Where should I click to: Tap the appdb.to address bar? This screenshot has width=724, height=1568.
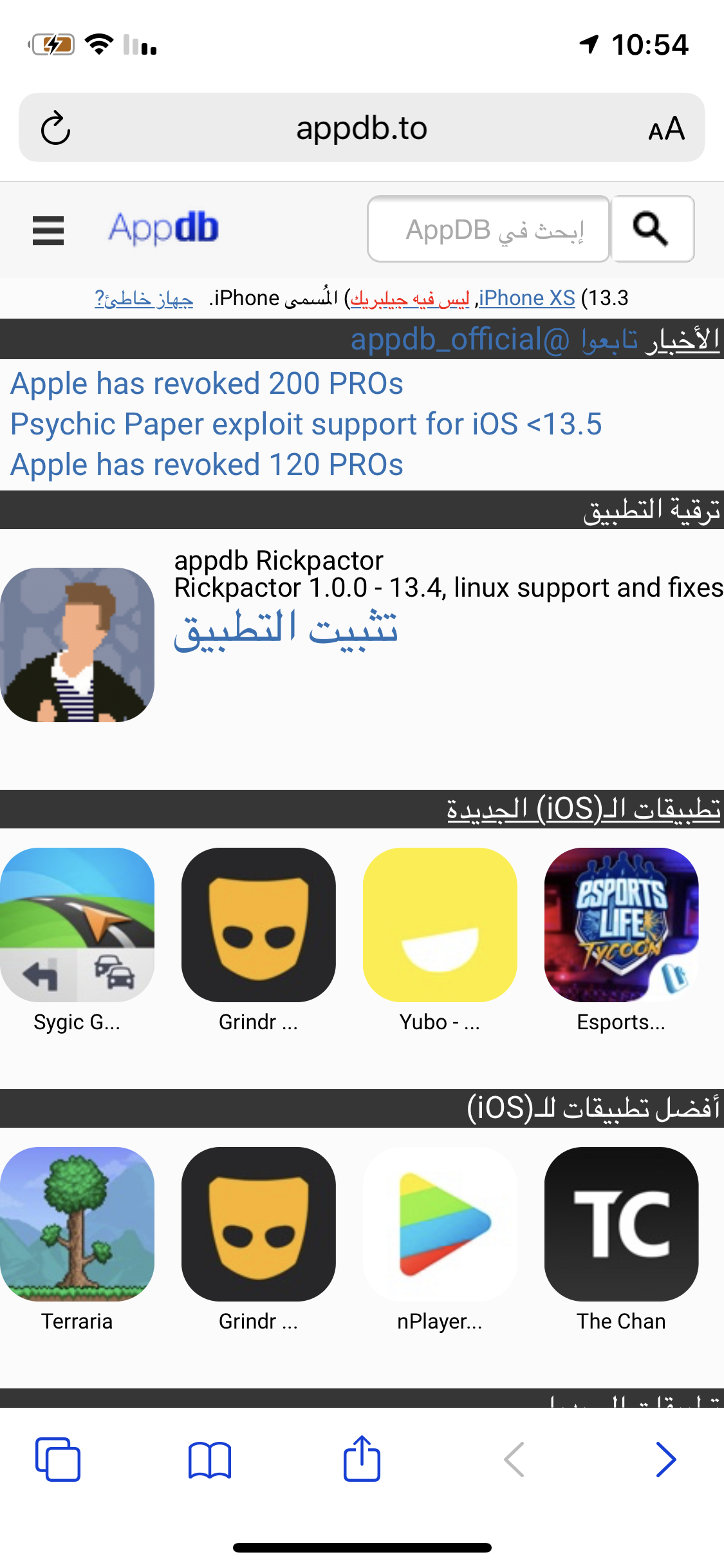(362, 127)
